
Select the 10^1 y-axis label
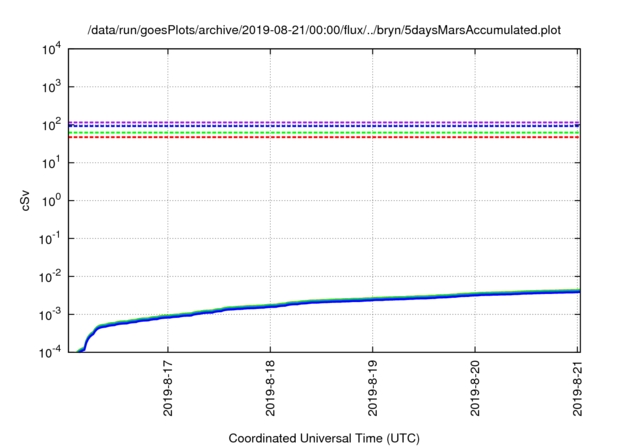click(51, 163)
